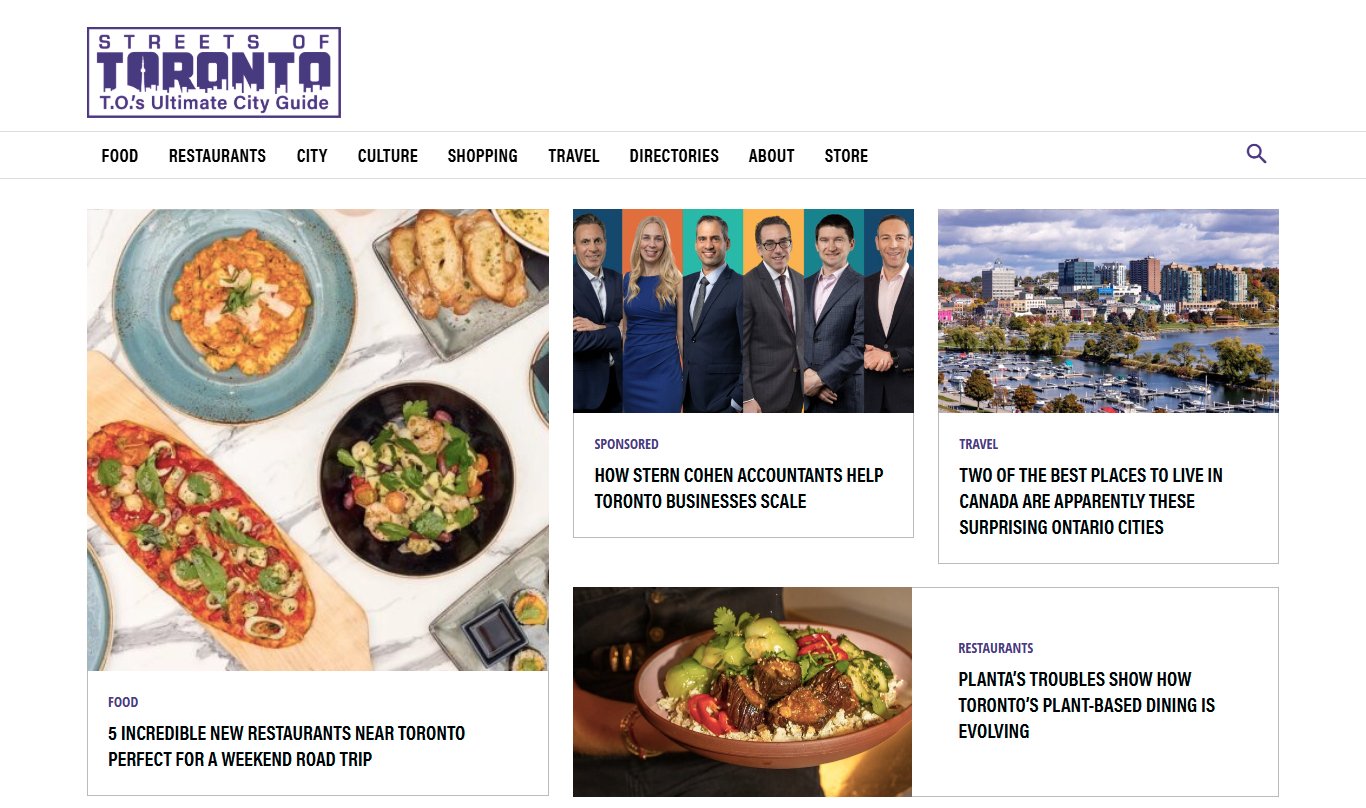Open the restaurant dishes article photo

(x=318, y=440)
